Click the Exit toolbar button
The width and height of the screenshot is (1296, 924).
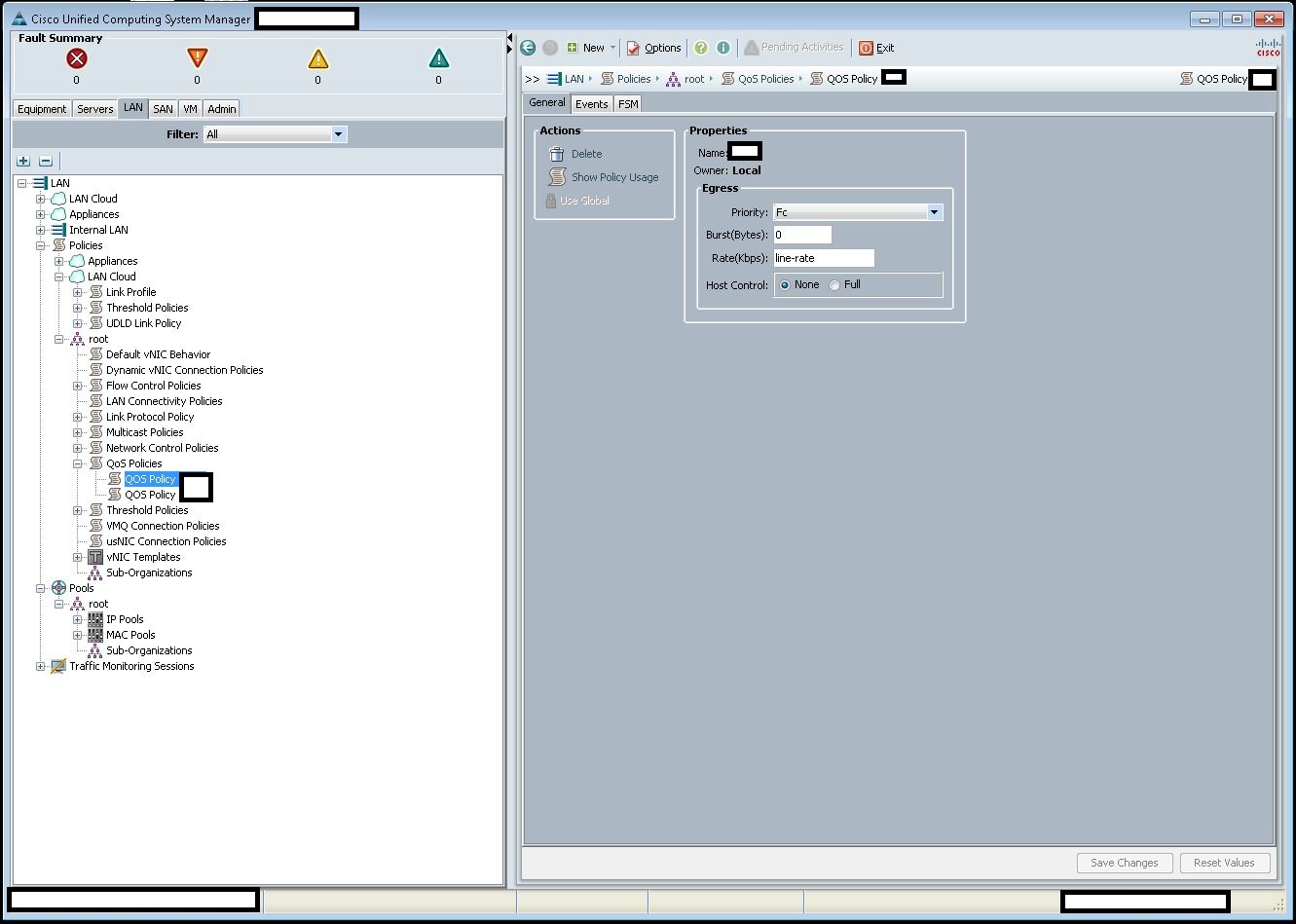[x=876, y=48]
